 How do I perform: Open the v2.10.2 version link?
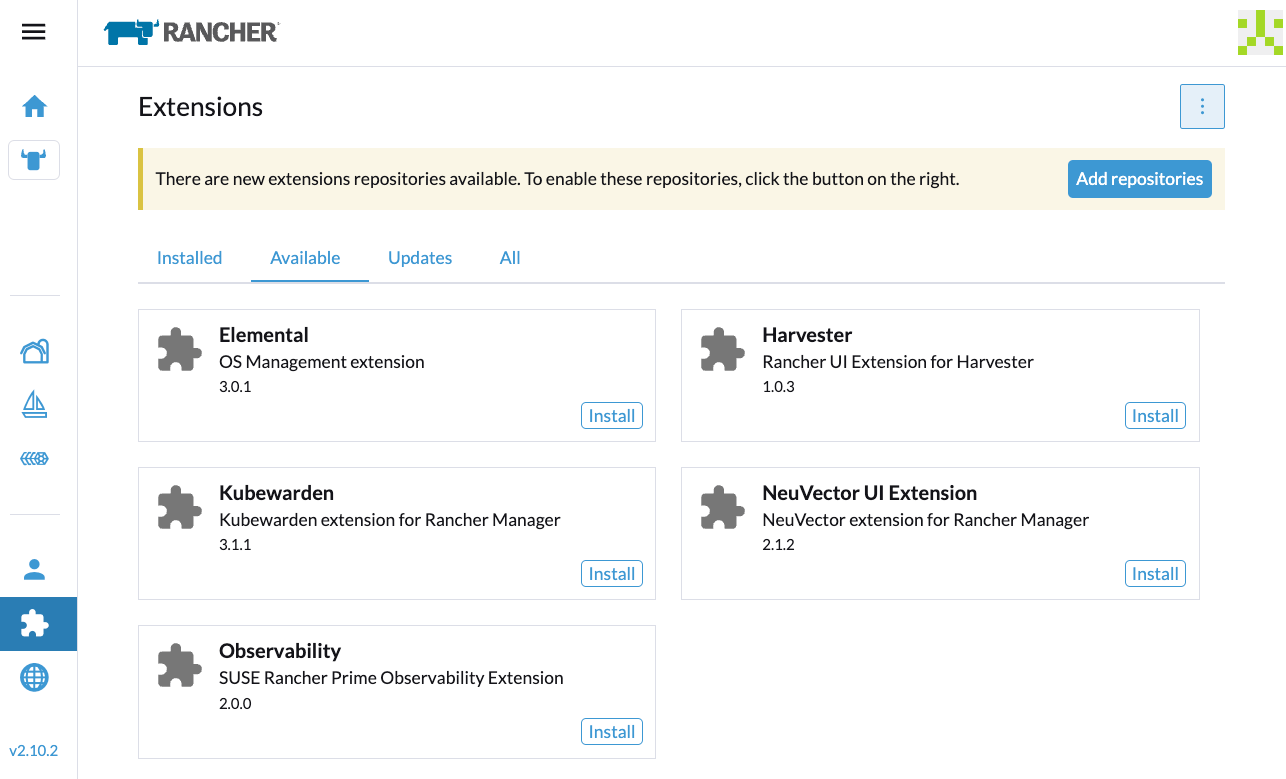[x=34, y=750]
